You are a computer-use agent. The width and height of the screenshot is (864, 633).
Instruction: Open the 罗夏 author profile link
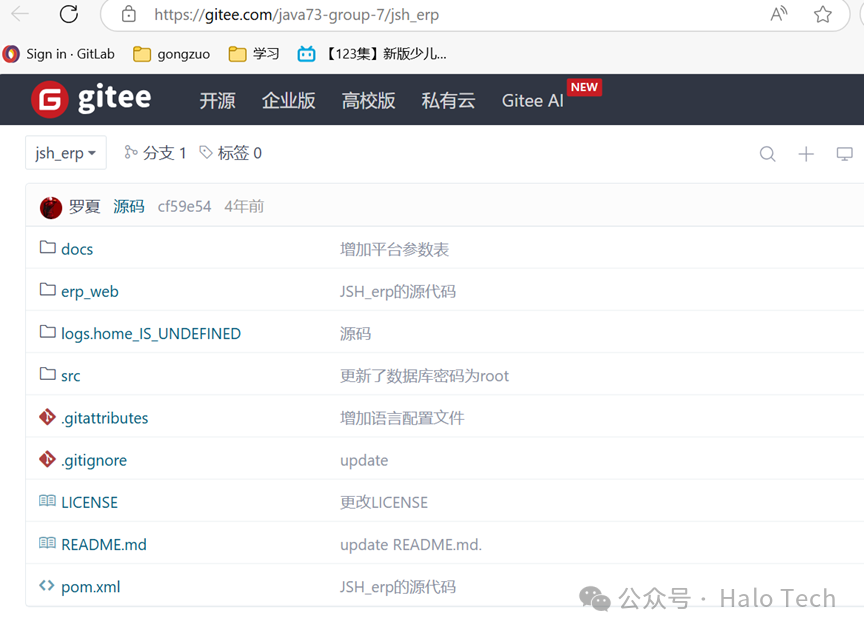click(84, 207)
